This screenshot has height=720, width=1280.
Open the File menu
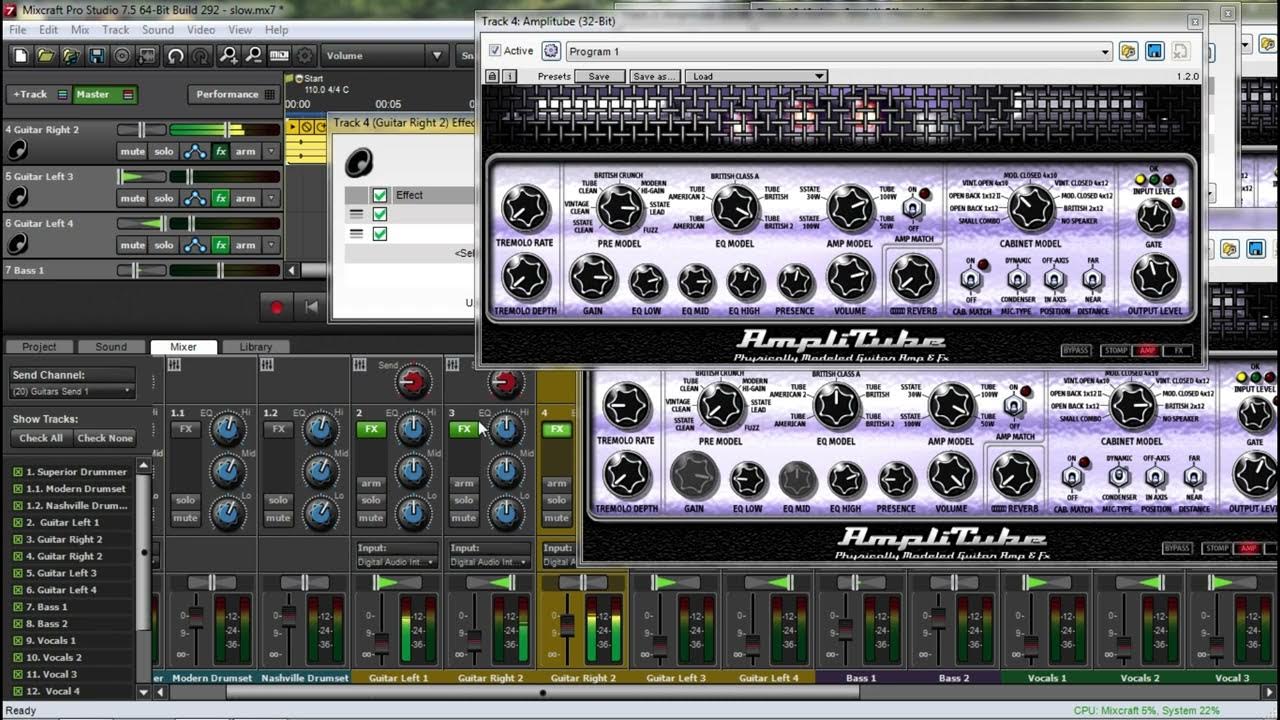point(18,30)
